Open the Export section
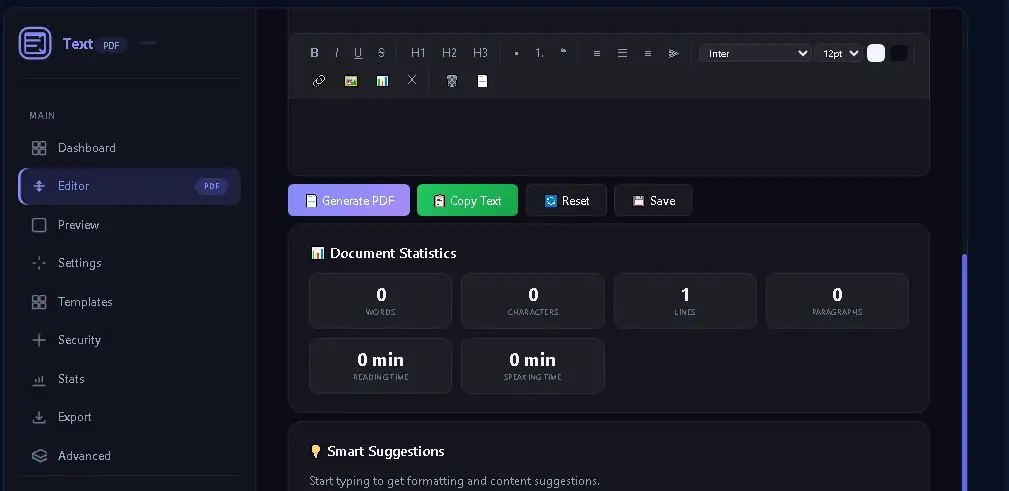The image size is (1009, 491). tap(129, 417)
